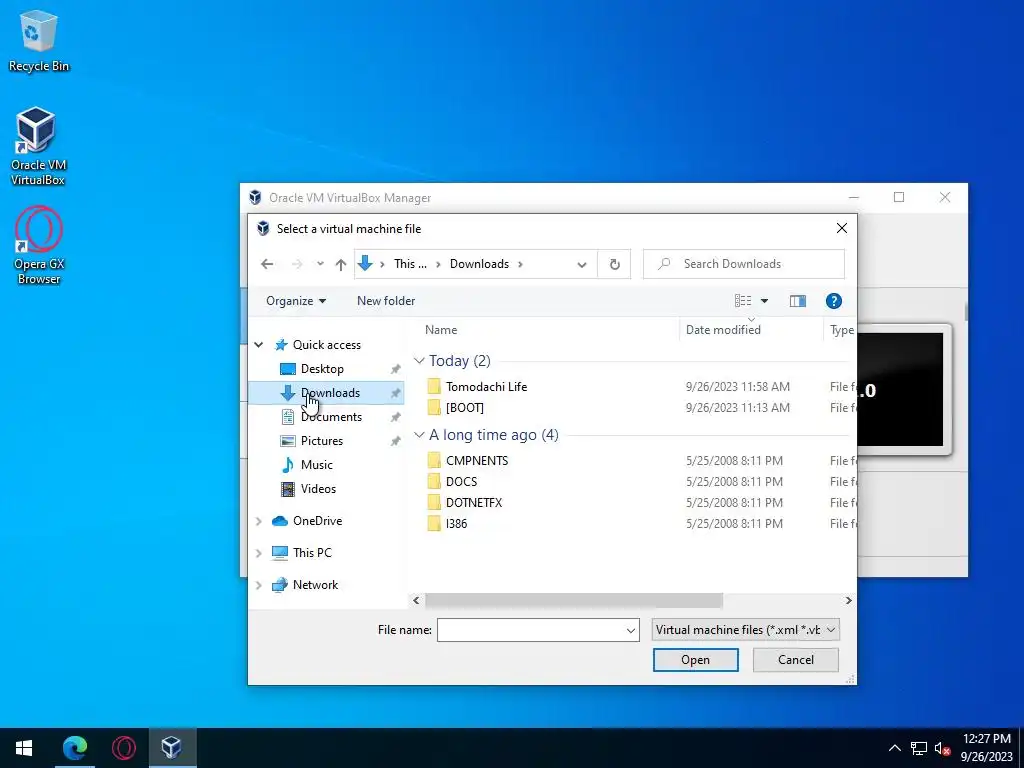Screen dimensions: 1024x768
Task: Sort by the Date modified column header
Action: [723, 330]
